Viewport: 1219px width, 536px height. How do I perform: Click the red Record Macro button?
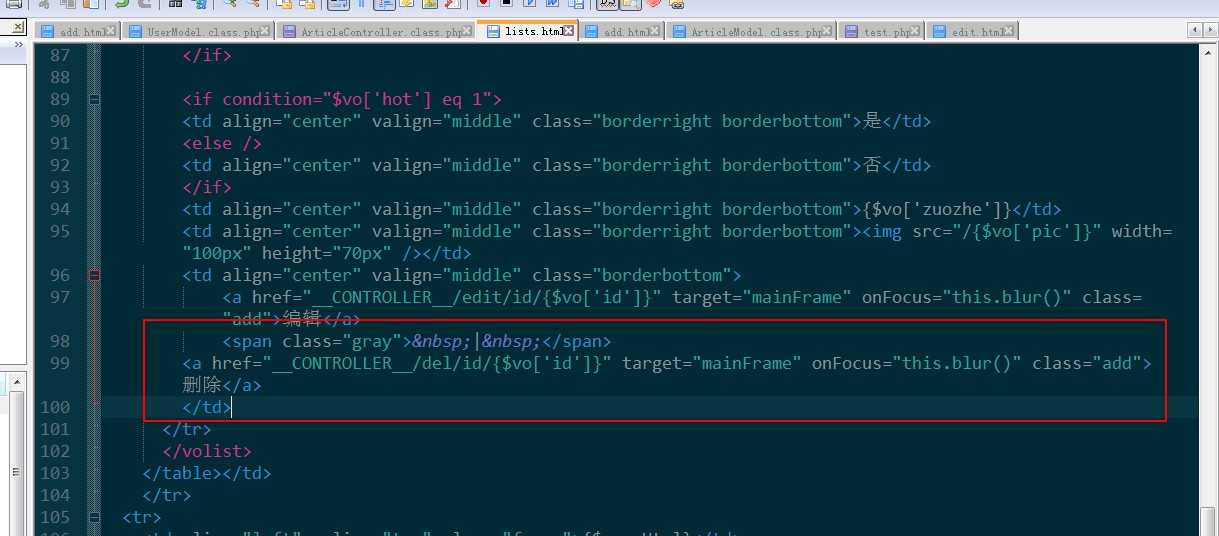click(482, 4)
